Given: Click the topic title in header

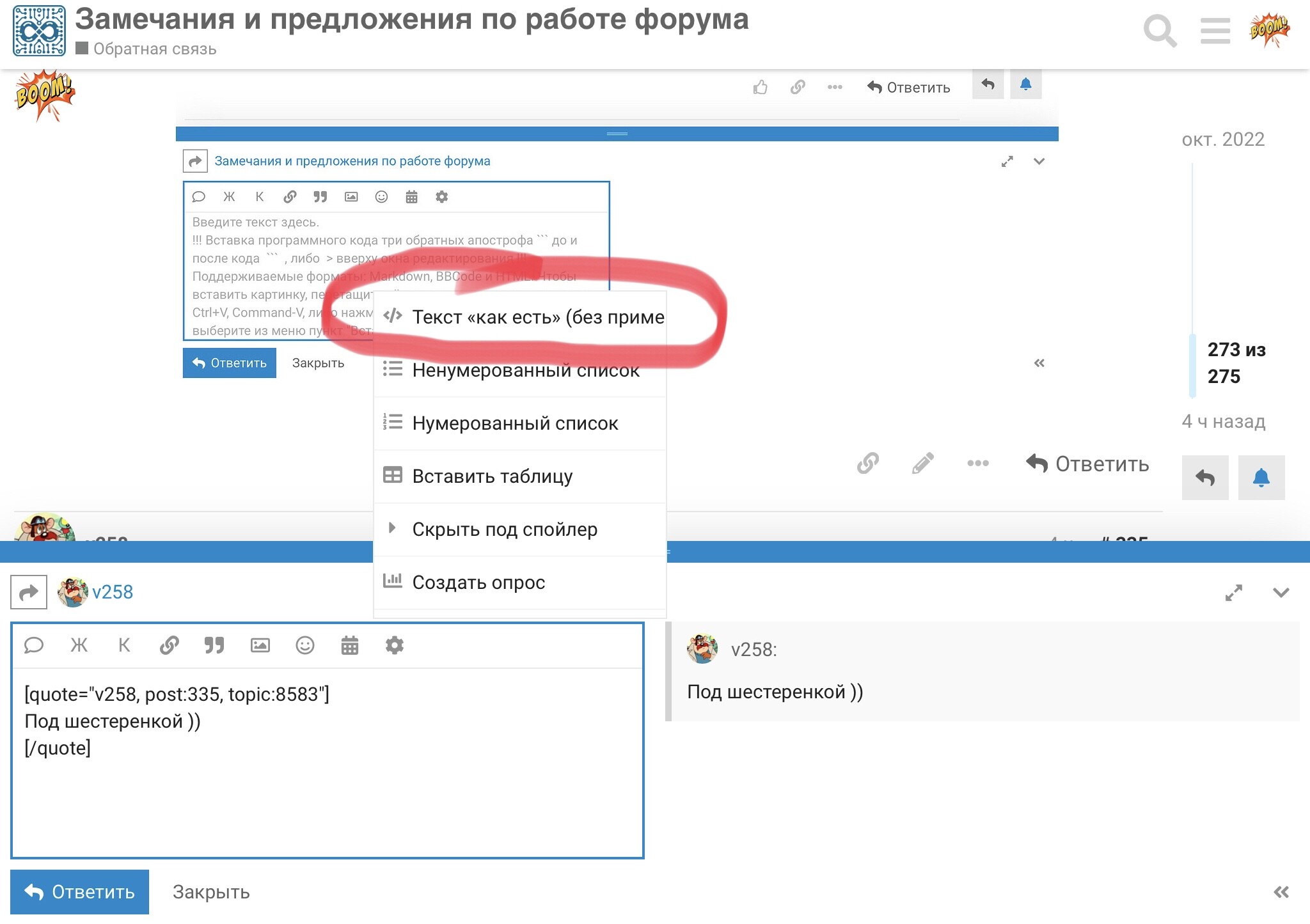Looking at the screenshot, I should (x=412, y=19).
